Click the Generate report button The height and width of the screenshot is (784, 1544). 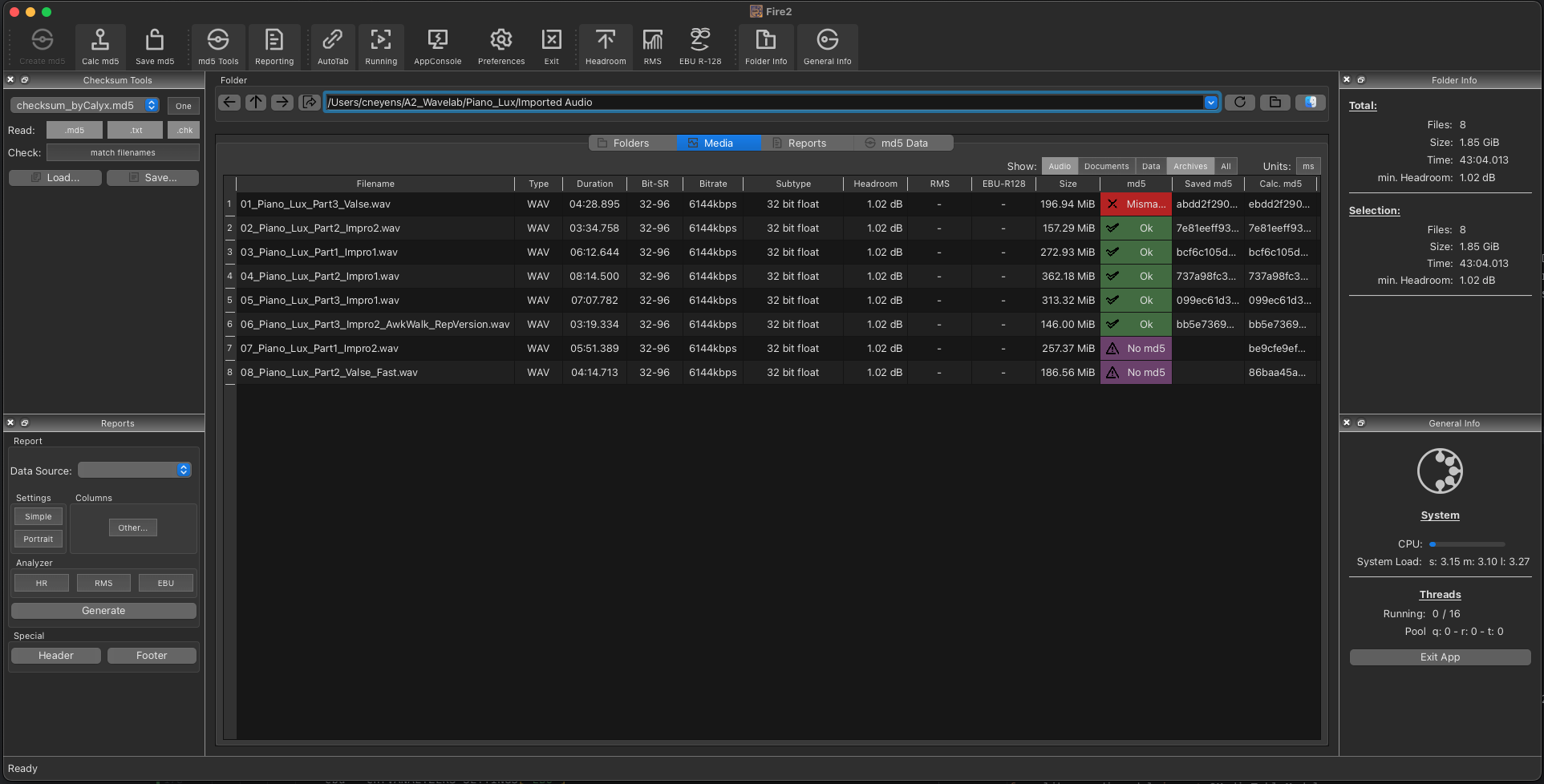pyautogui.click(x=103, y=610)
